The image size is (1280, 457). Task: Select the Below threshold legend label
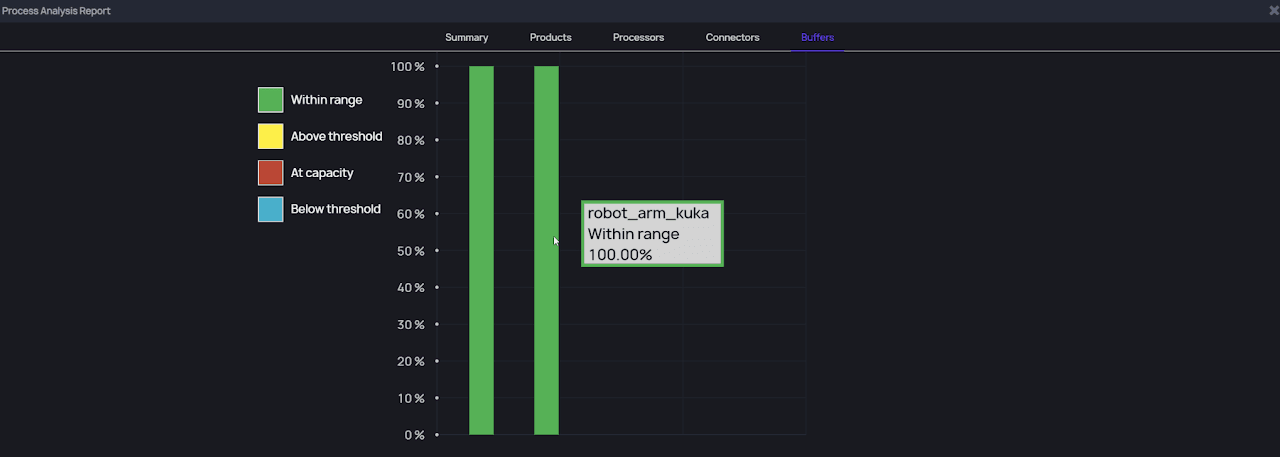[335, 209]
